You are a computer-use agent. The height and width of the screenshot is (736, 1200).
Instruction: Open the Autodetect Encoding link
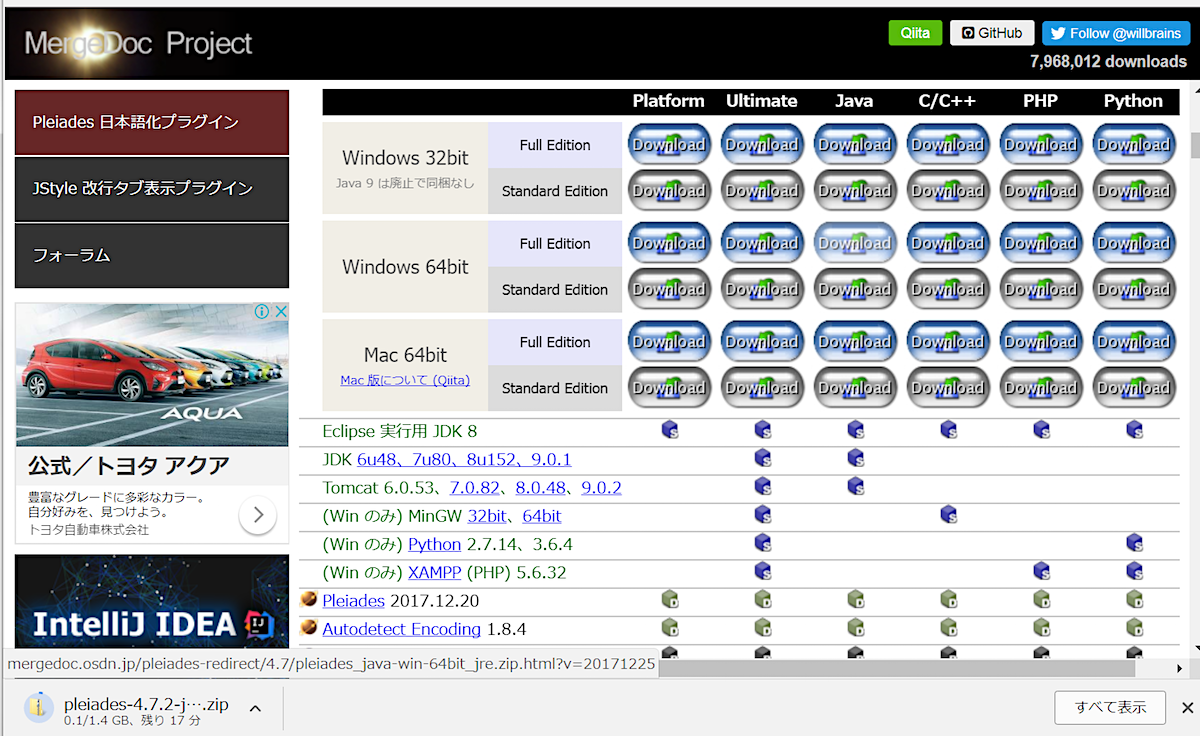[402, 629]
